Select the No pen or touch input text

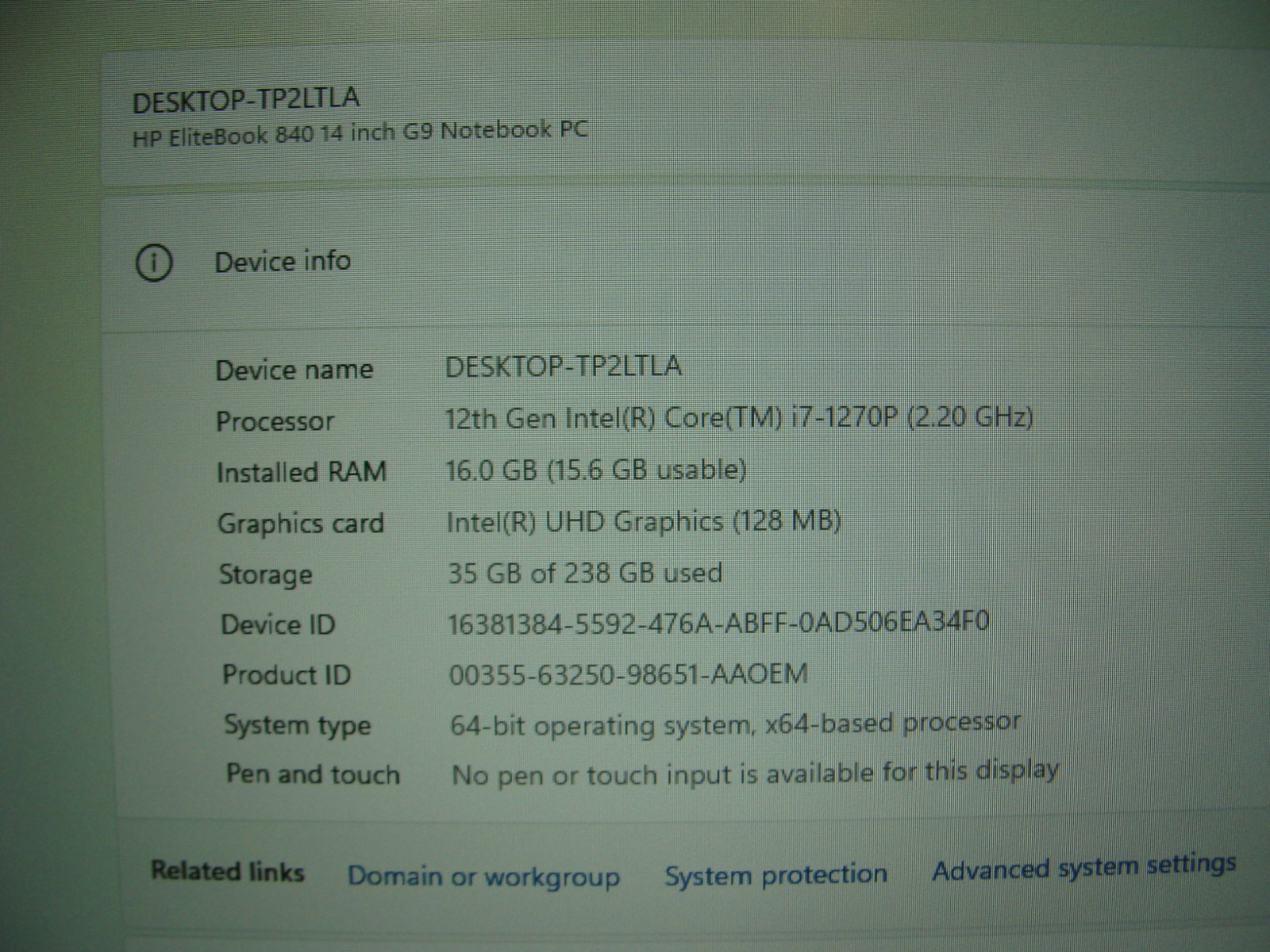(x=756, y=772)
